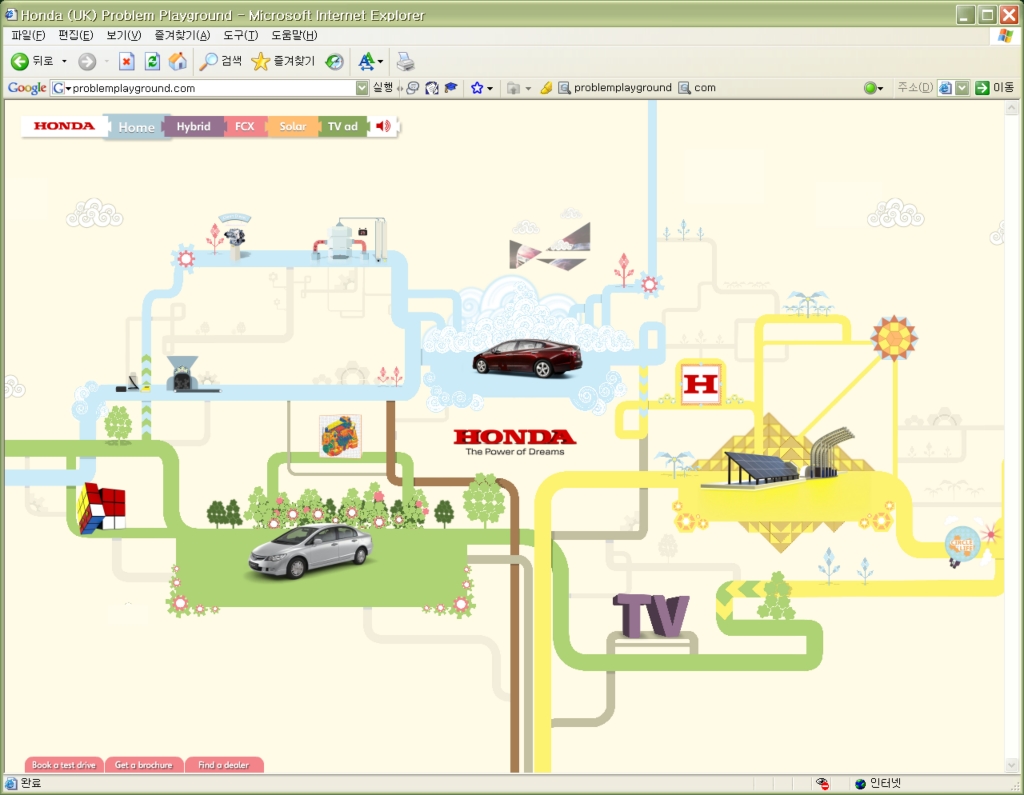Stop page loading with red X icon
The width and height of the screenshot is (1024, 795).
pyautogui.click(x=127, y=61)
